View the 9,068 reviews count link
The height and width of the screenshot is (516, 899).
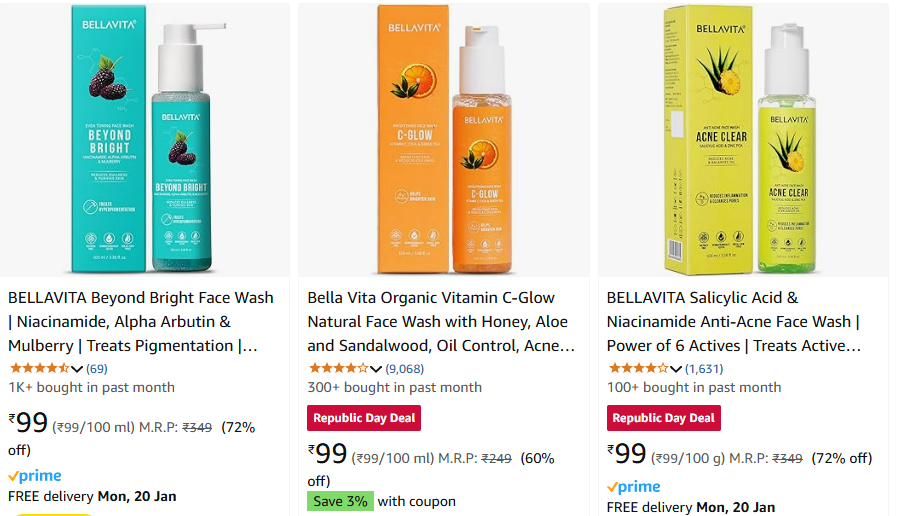point(405,369)
